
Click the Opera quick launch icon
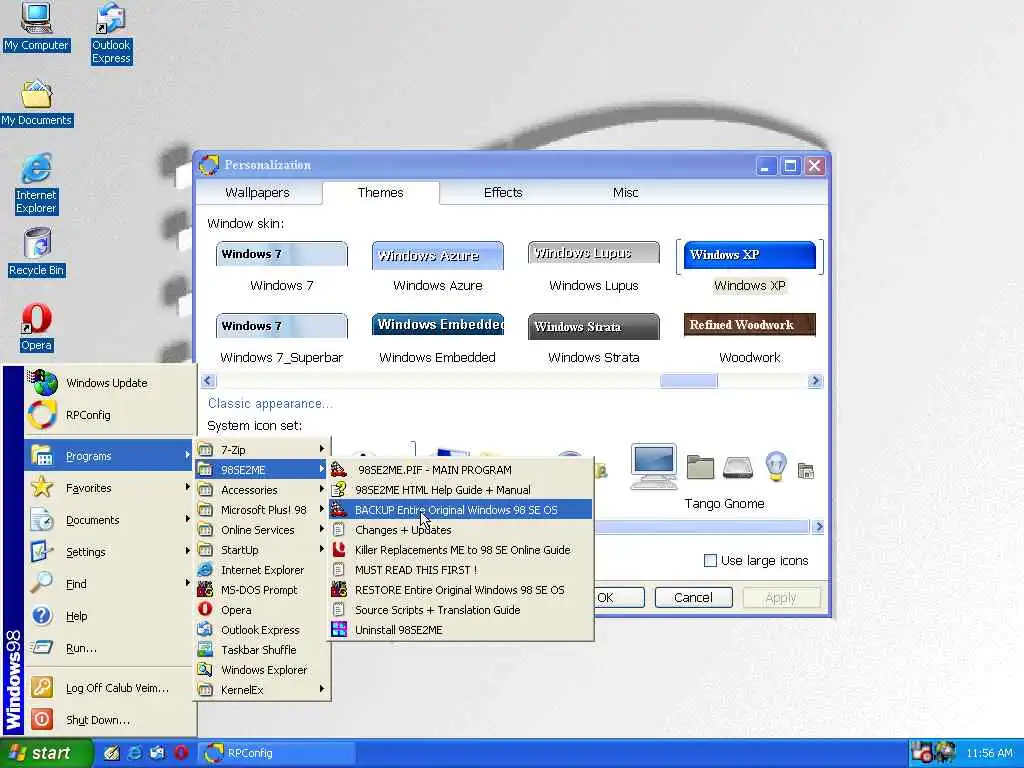tap(181, 753)
